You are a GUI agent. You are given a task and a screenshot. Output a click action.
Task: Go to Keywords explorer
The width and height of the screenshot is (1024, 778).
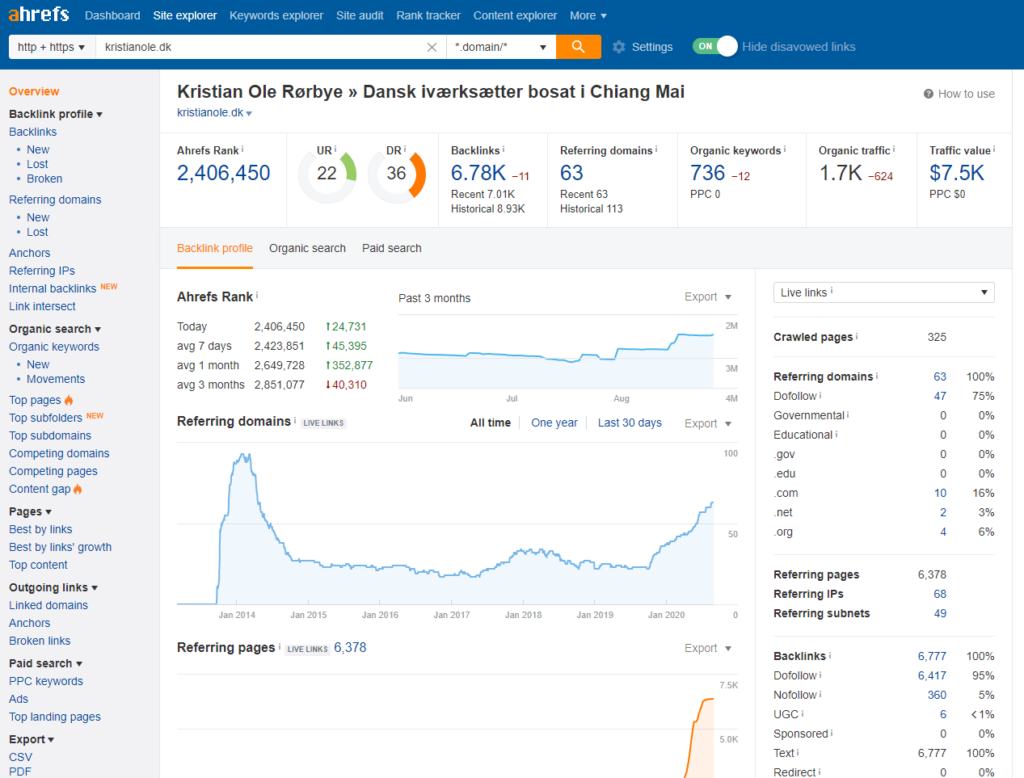point(276,16)
